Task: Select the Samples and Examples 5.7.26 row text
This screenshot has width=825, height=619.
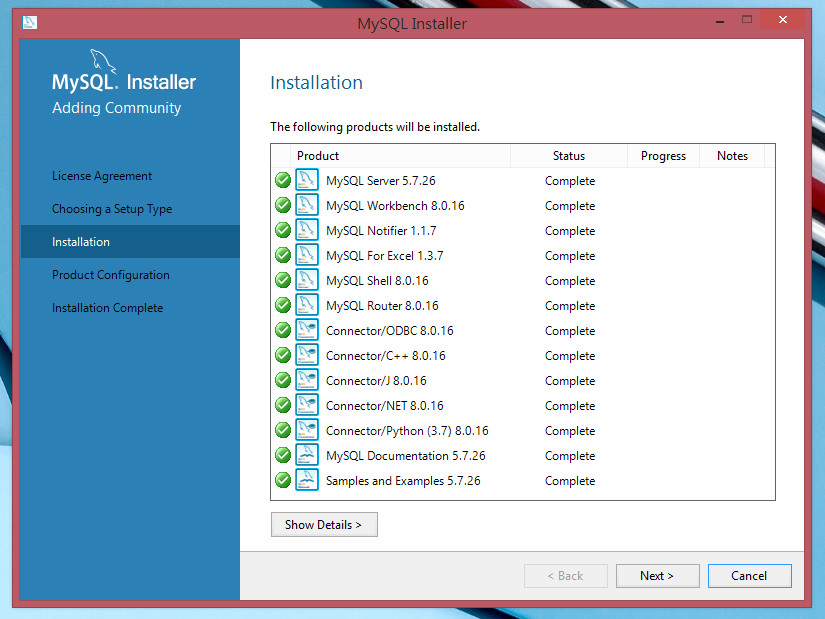Action: tap(403, 481)
